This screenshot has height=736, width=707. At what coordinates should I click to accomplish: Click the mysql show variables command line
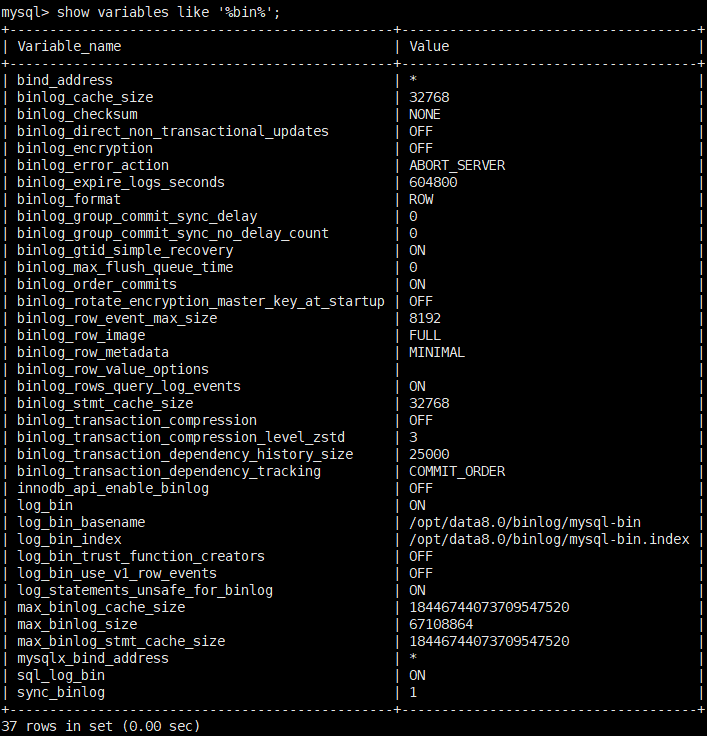click(x=140, y=12)
